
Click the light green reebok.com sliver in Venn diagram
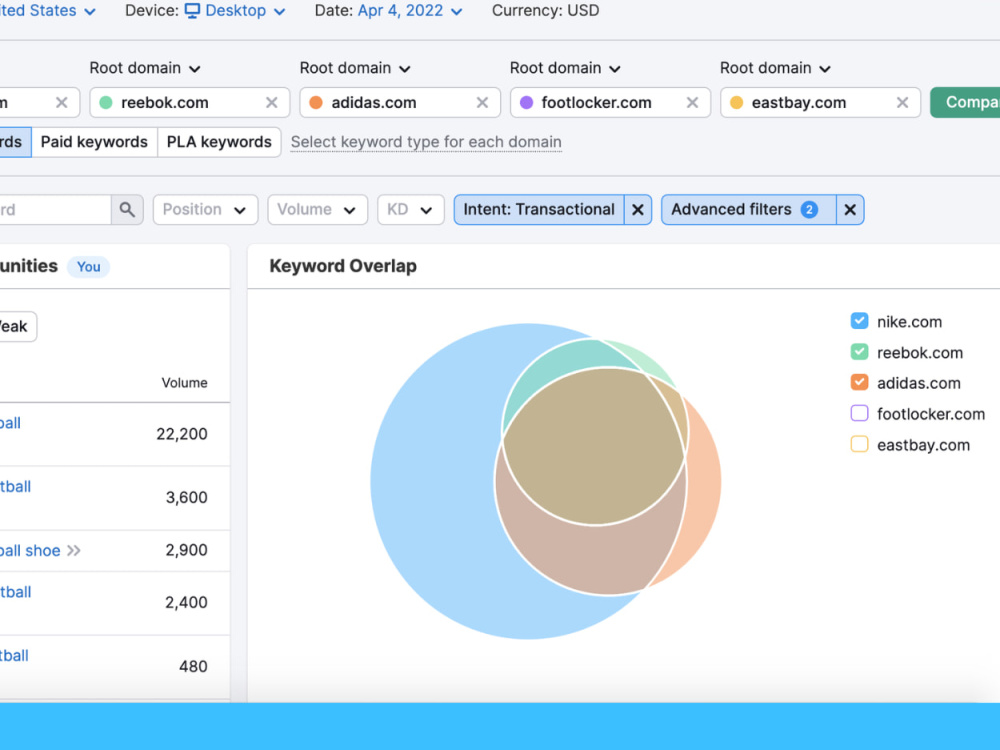click(643, 358)
